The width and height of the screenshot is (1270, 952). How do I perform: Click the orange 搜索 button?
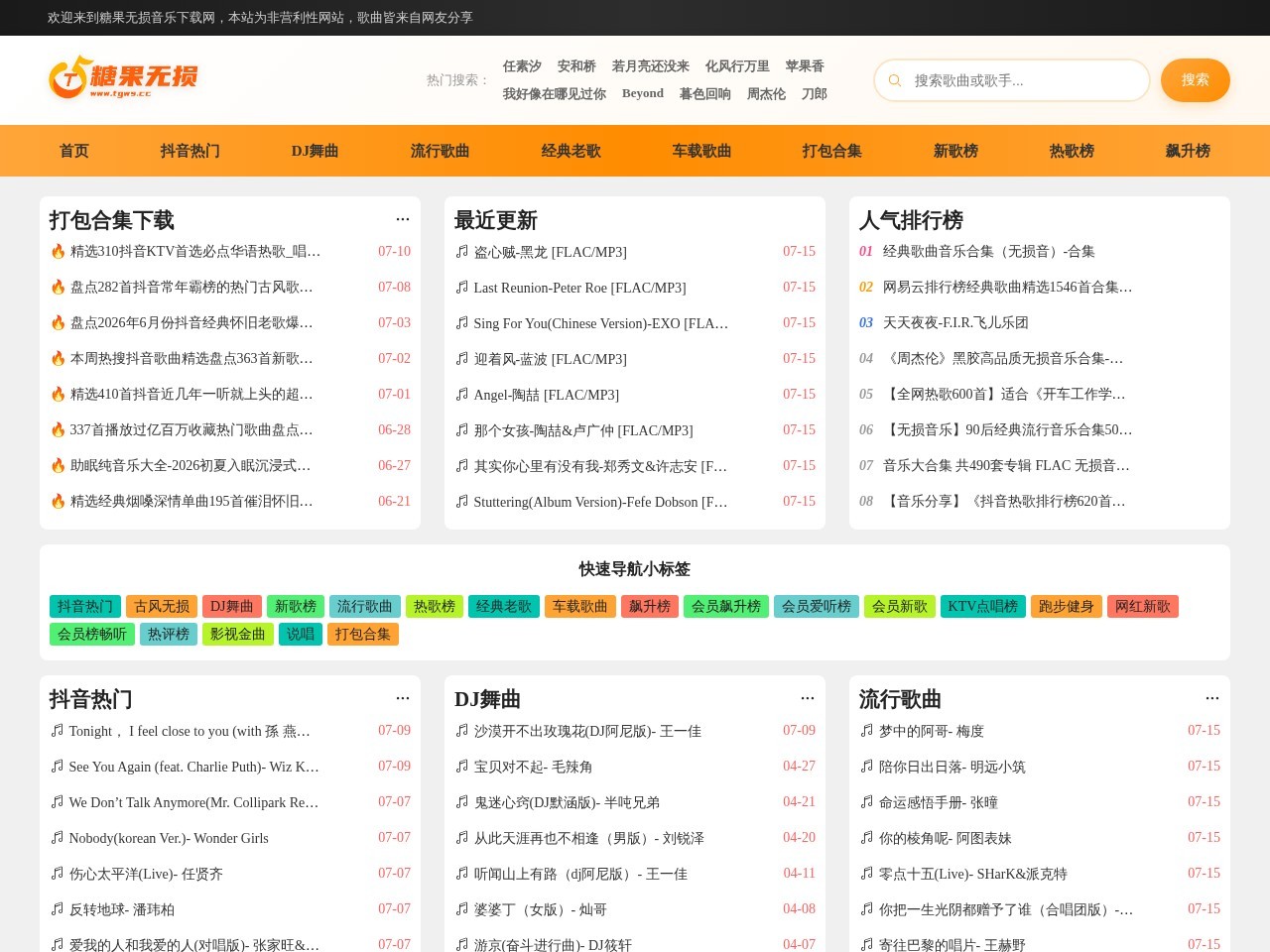[1196, 80]
